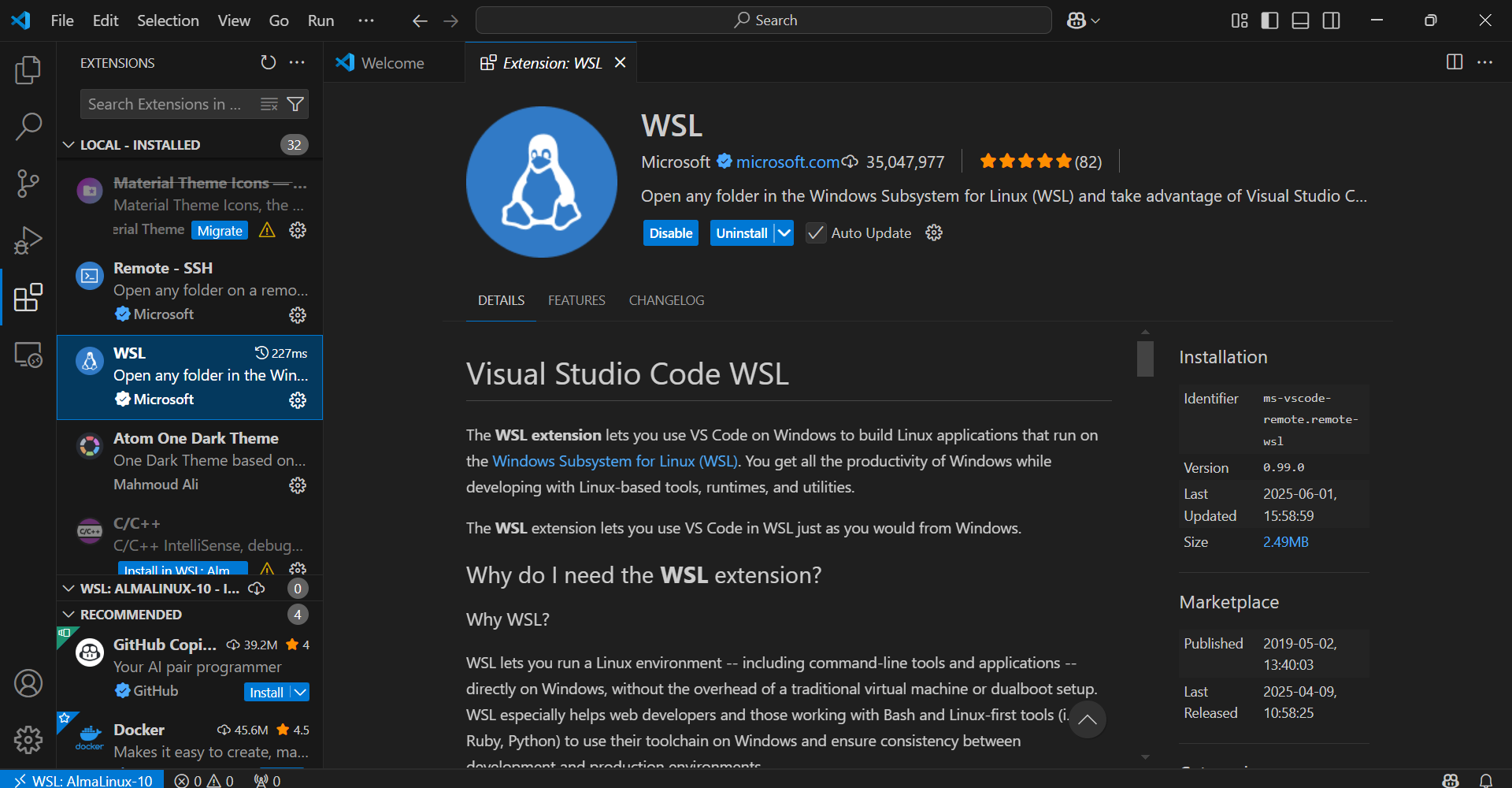Open the View menu
The height and width of the screenshot is (788, 1512).
(234, 20)
